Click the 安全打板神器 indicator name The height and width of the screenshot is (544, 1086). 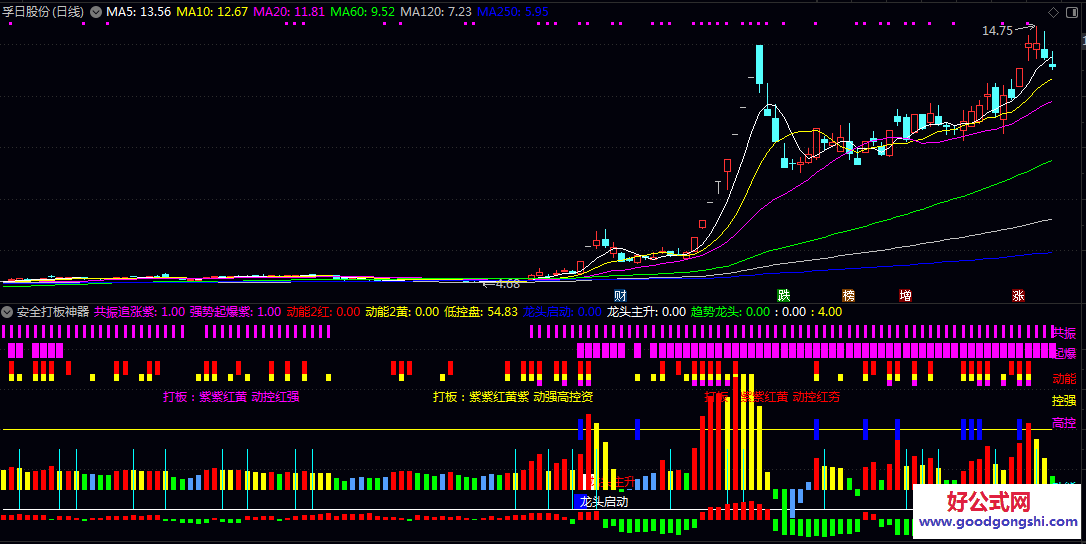point(53,312)
